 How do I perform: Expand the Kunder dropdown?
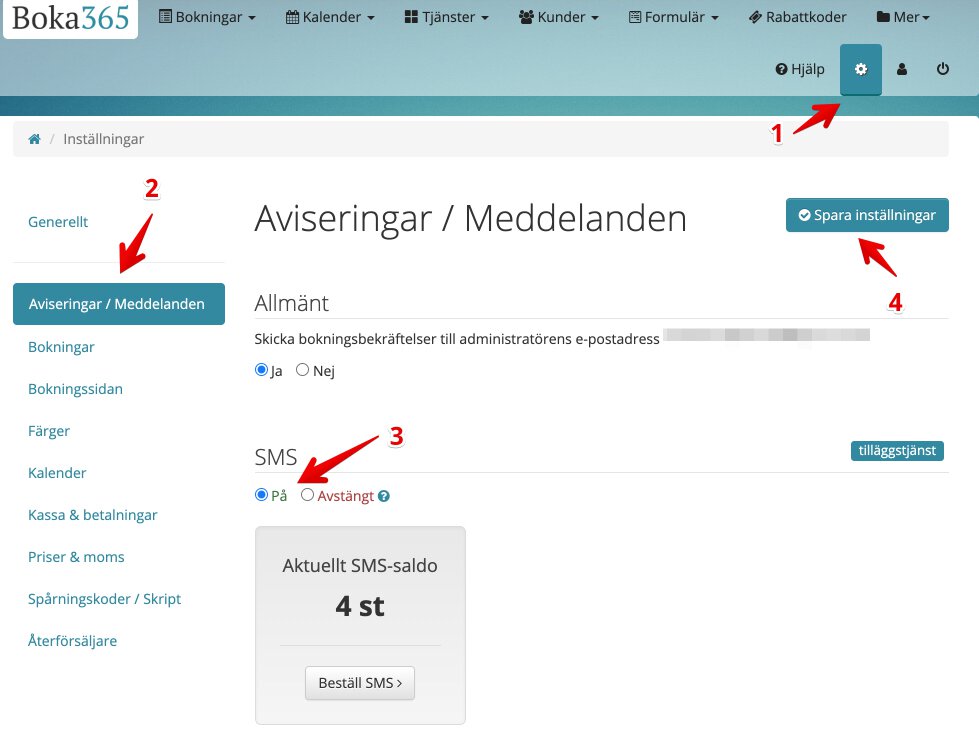558,16
